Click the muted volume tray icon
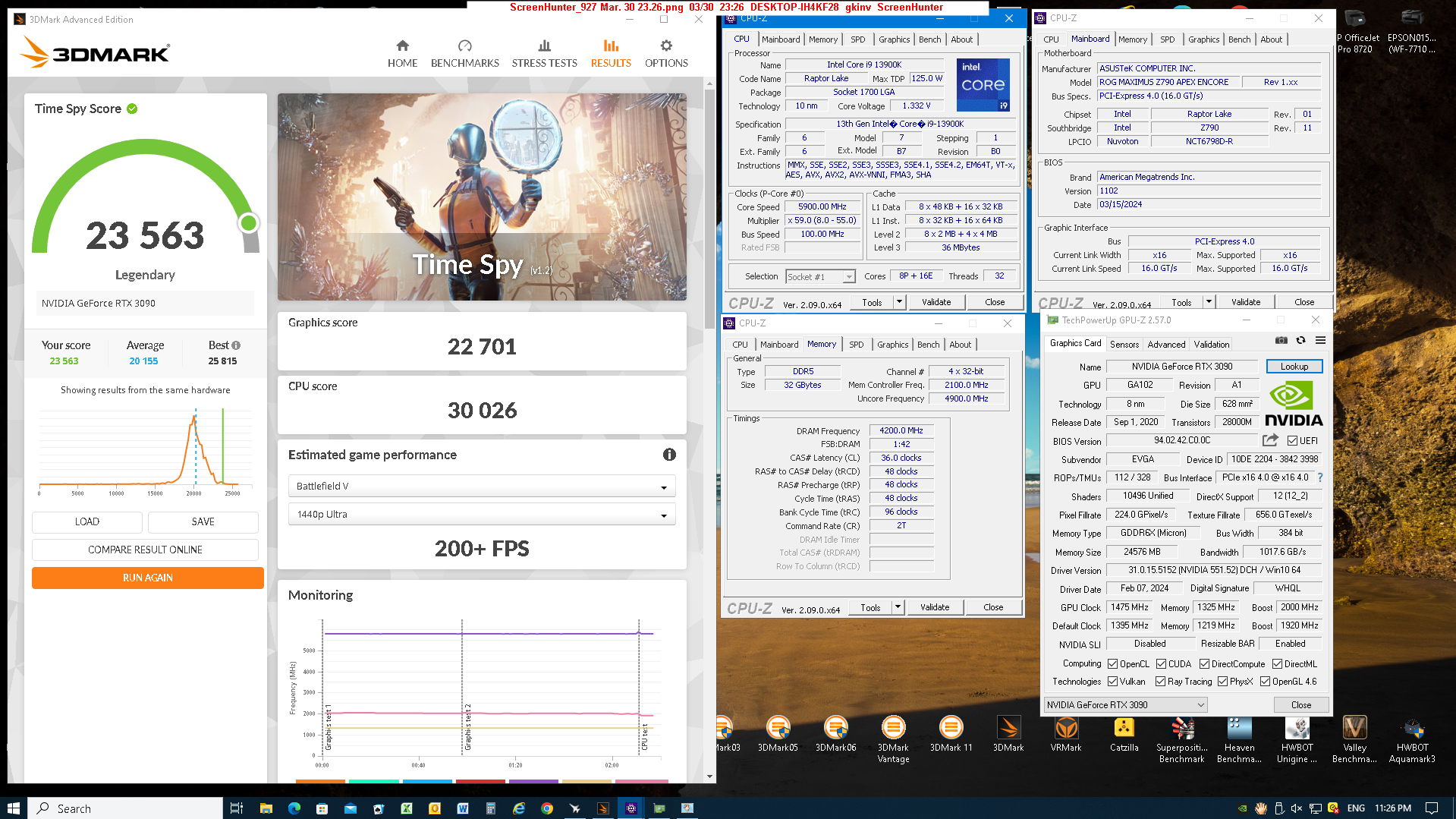This screenshot has height=819, width=1456. coord(1297,808)
